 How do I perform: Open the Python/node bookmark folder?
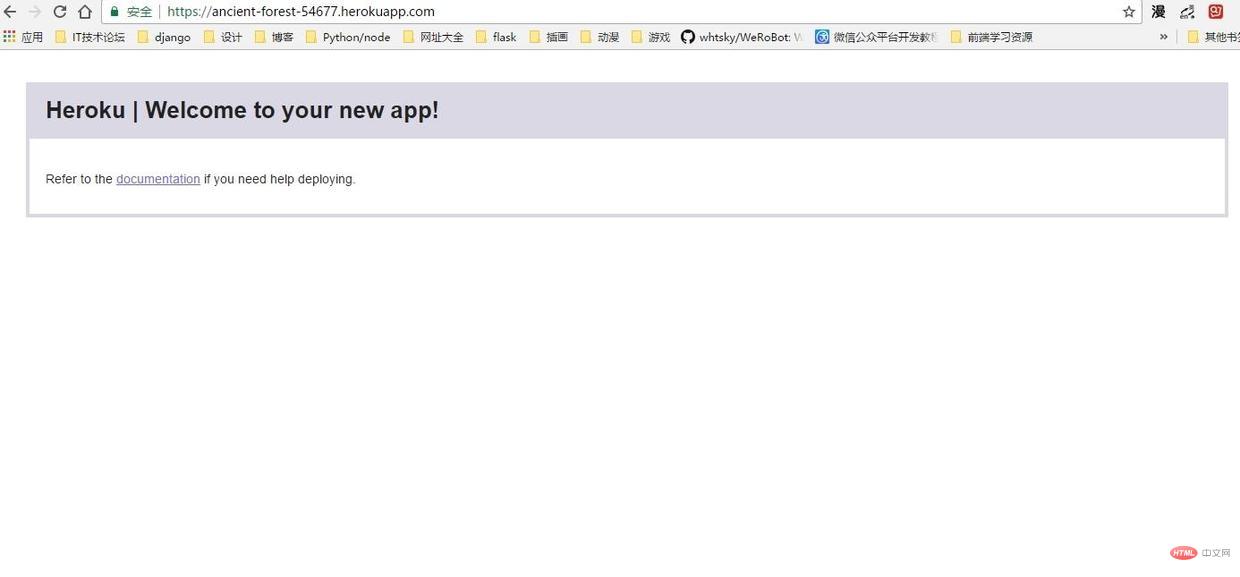tap(348, 37)
